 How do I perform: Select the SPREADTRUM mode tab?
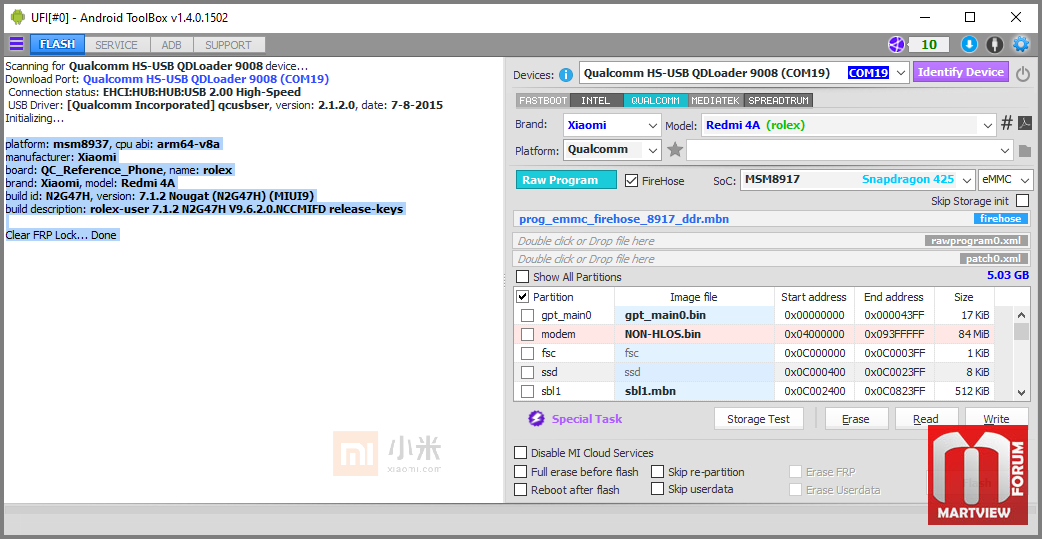pyautogui.click(x=779, y=100)
